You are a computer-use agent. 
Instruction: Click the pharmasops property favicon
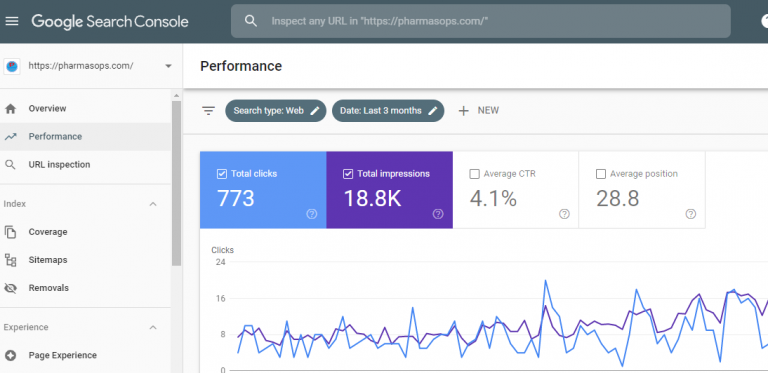(12, 66)
